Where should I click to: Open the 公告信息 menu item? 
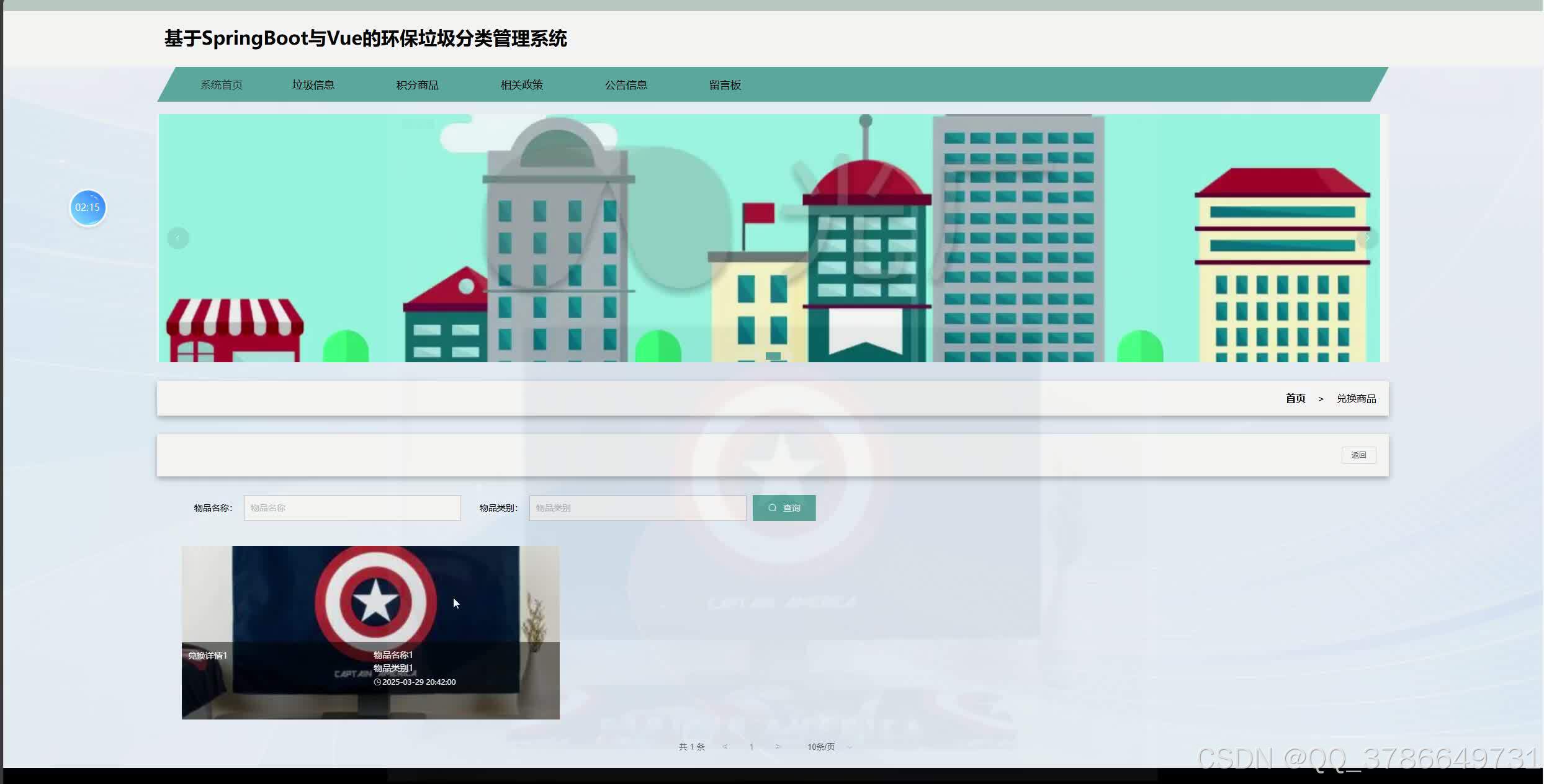(626, 84)
